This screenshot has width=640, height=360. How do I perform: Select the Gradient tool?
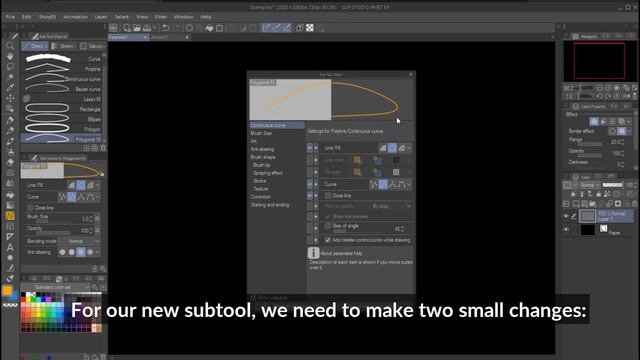tap(10, 205)
